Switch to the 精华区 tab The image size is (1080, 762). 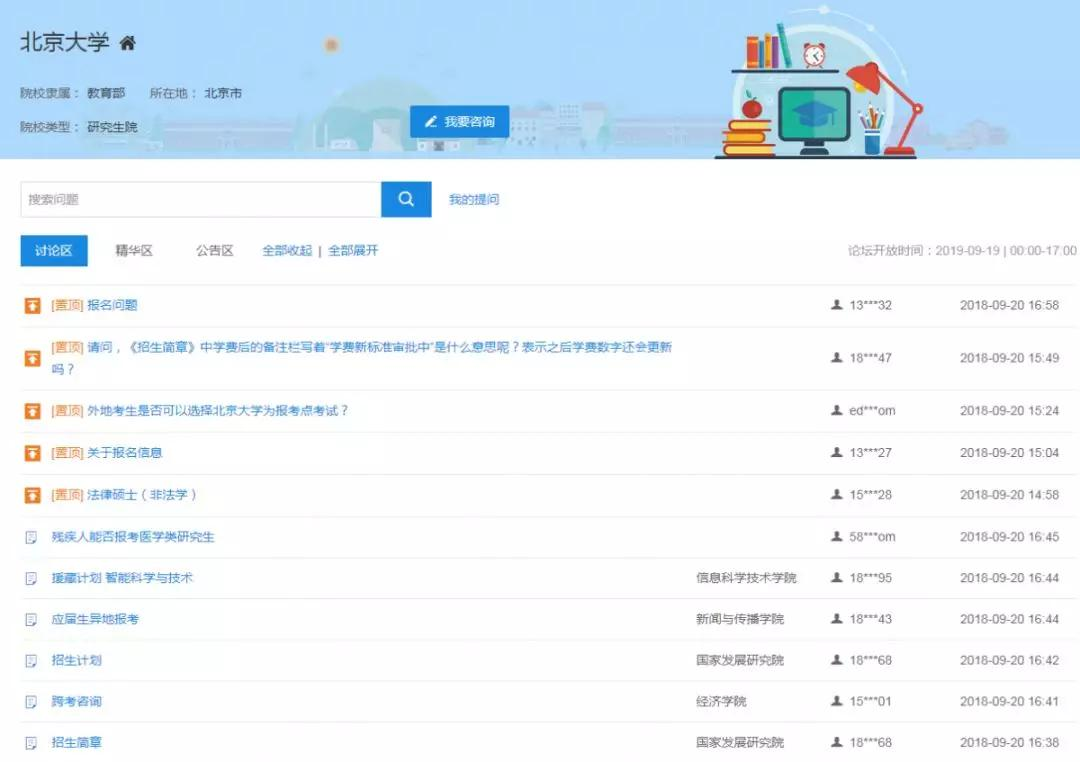coord(134,250)
